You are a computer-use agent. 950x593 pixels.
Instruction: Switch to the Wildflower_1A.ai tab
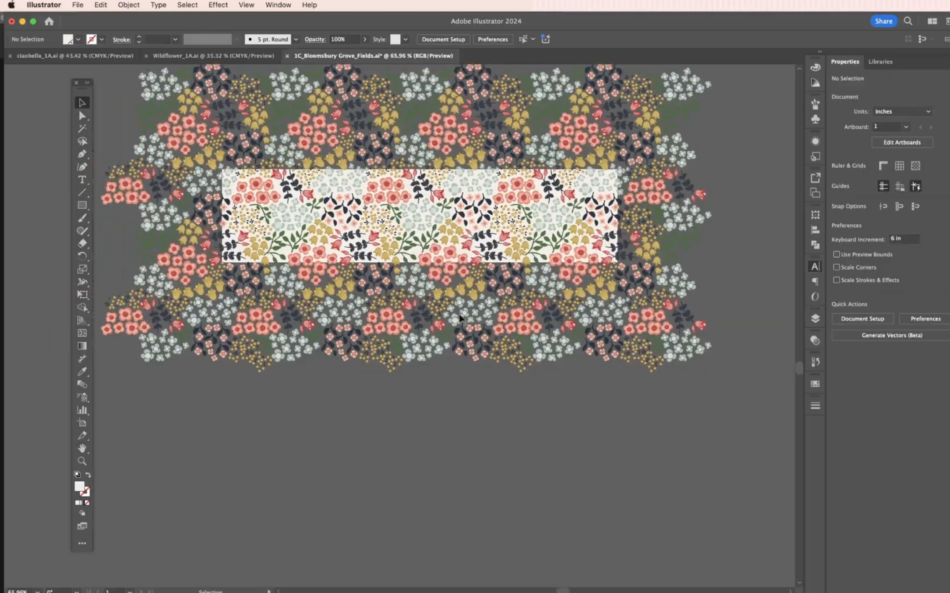[x=213, y=56]
